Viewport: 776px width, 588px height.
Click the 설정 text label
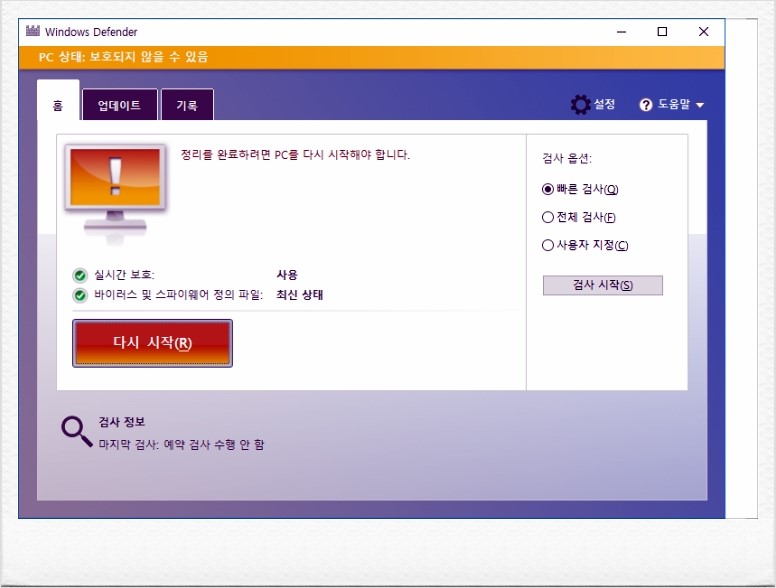[x=604, y=104]
